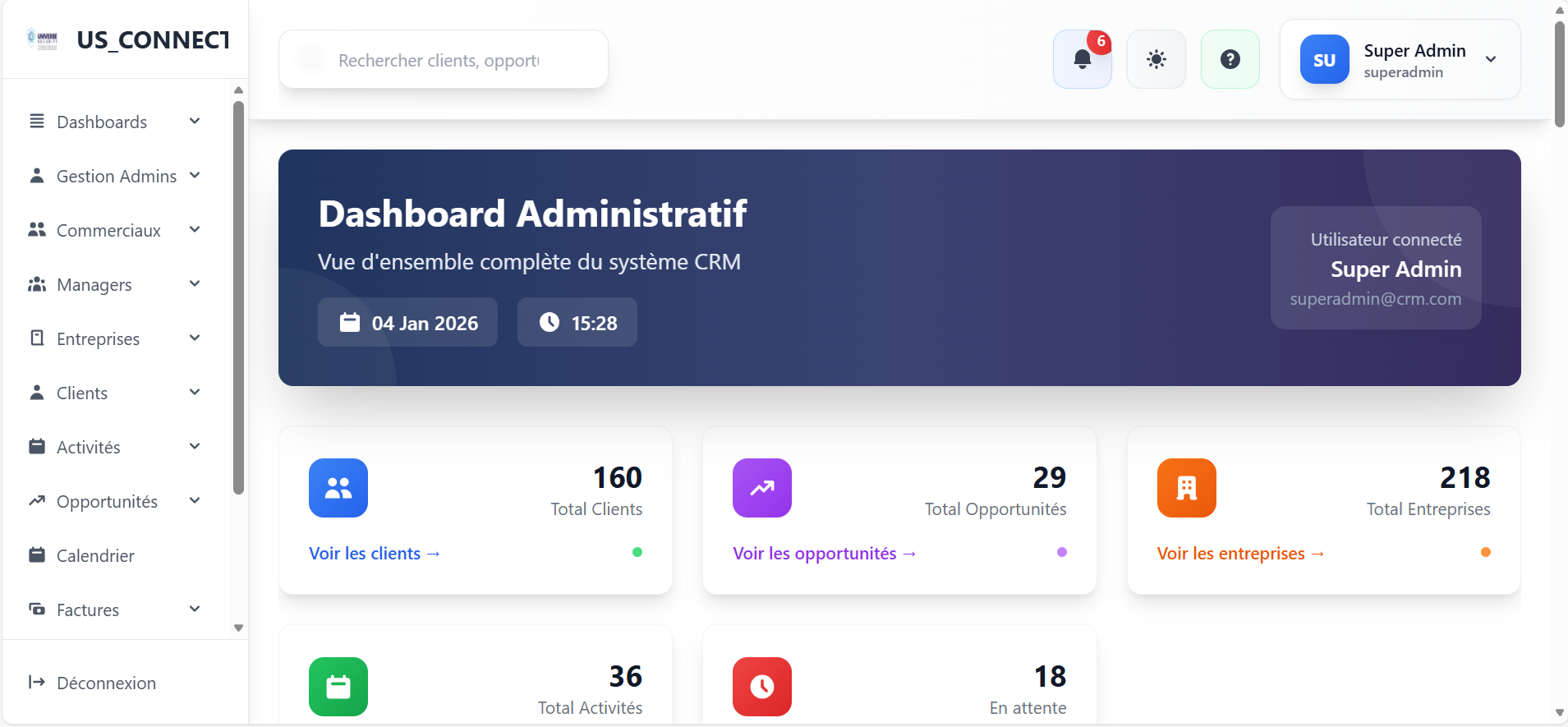The width and height of the screenshot is (1568, 727).
Task: Toggle the light/dark theme sun icon
Action: click(x=1156, y=59)
